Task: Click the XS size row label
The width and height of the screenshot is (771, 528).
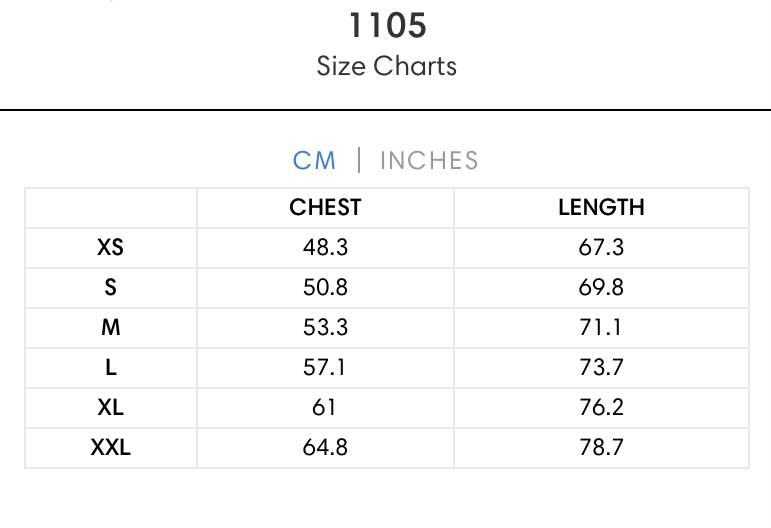Action: [x=111, y=247]
